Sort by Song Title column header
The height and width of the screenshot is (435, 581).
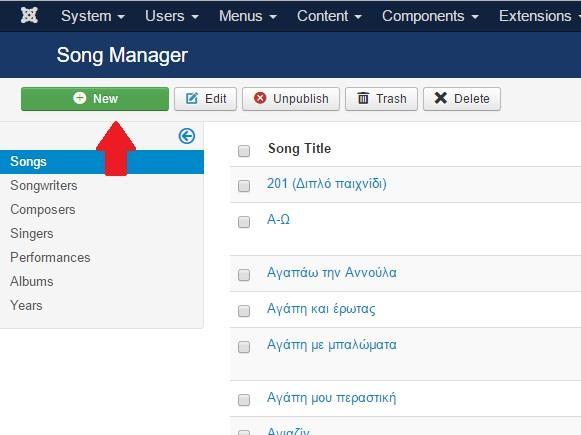click(x=299, y=149)
